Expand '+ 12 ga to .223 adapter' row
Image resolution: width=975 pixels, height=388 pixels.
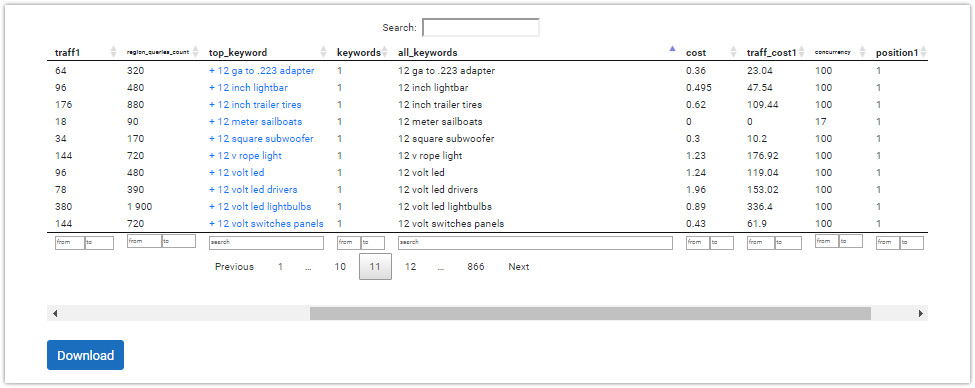pos(262,71)
